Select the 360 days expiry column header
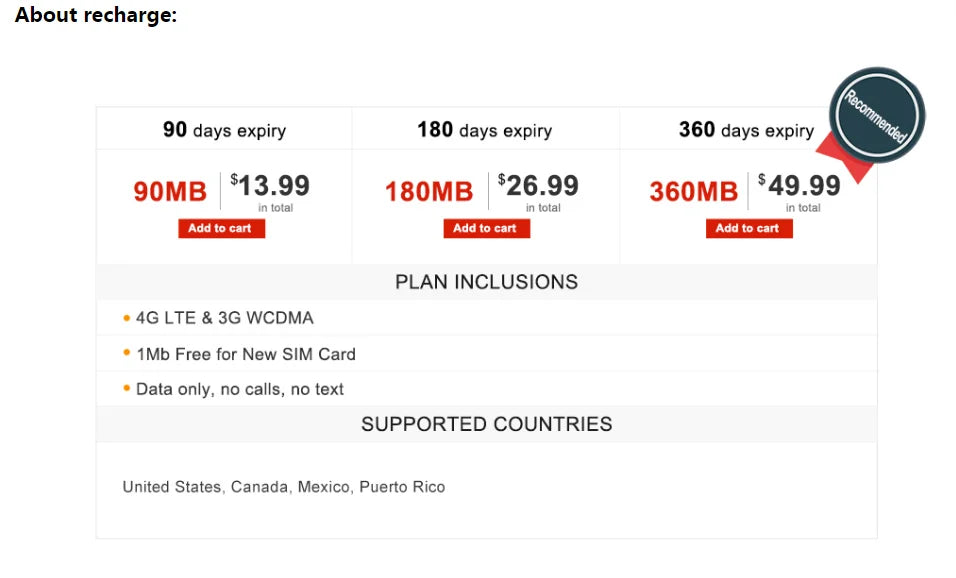Viewport: 956px width, 578px height. (x=746, y=130)
